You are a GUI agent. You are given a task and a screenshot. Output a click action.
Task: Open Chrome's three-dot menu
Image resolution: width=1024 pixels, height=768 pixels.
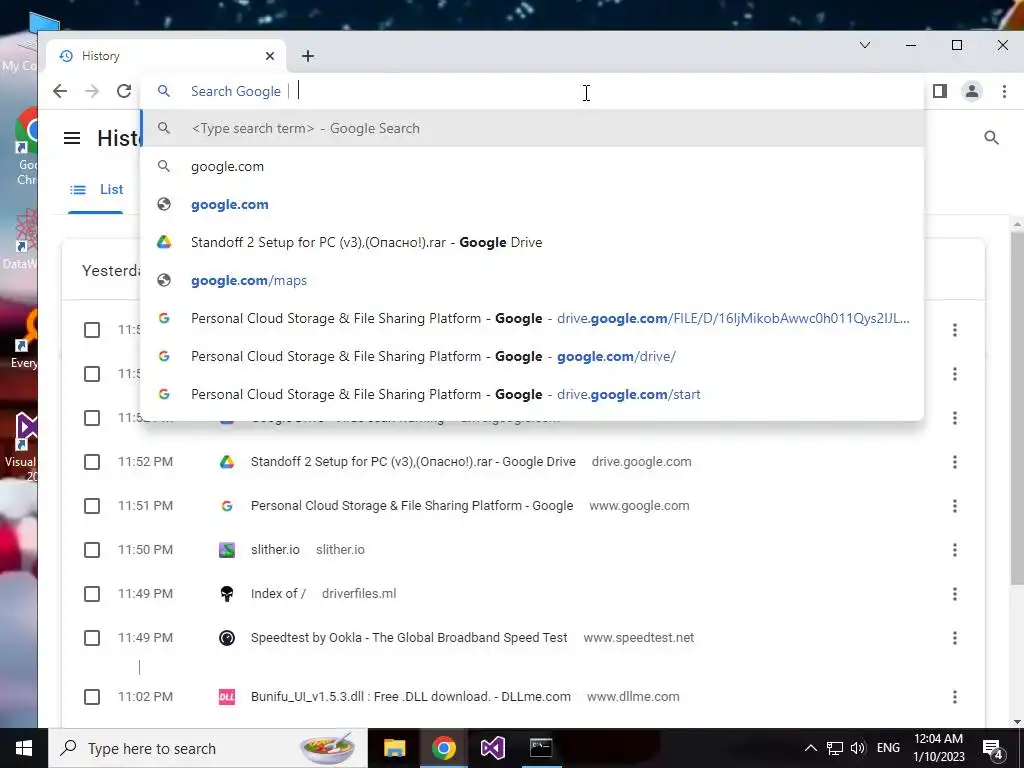tap(1004, 91)
